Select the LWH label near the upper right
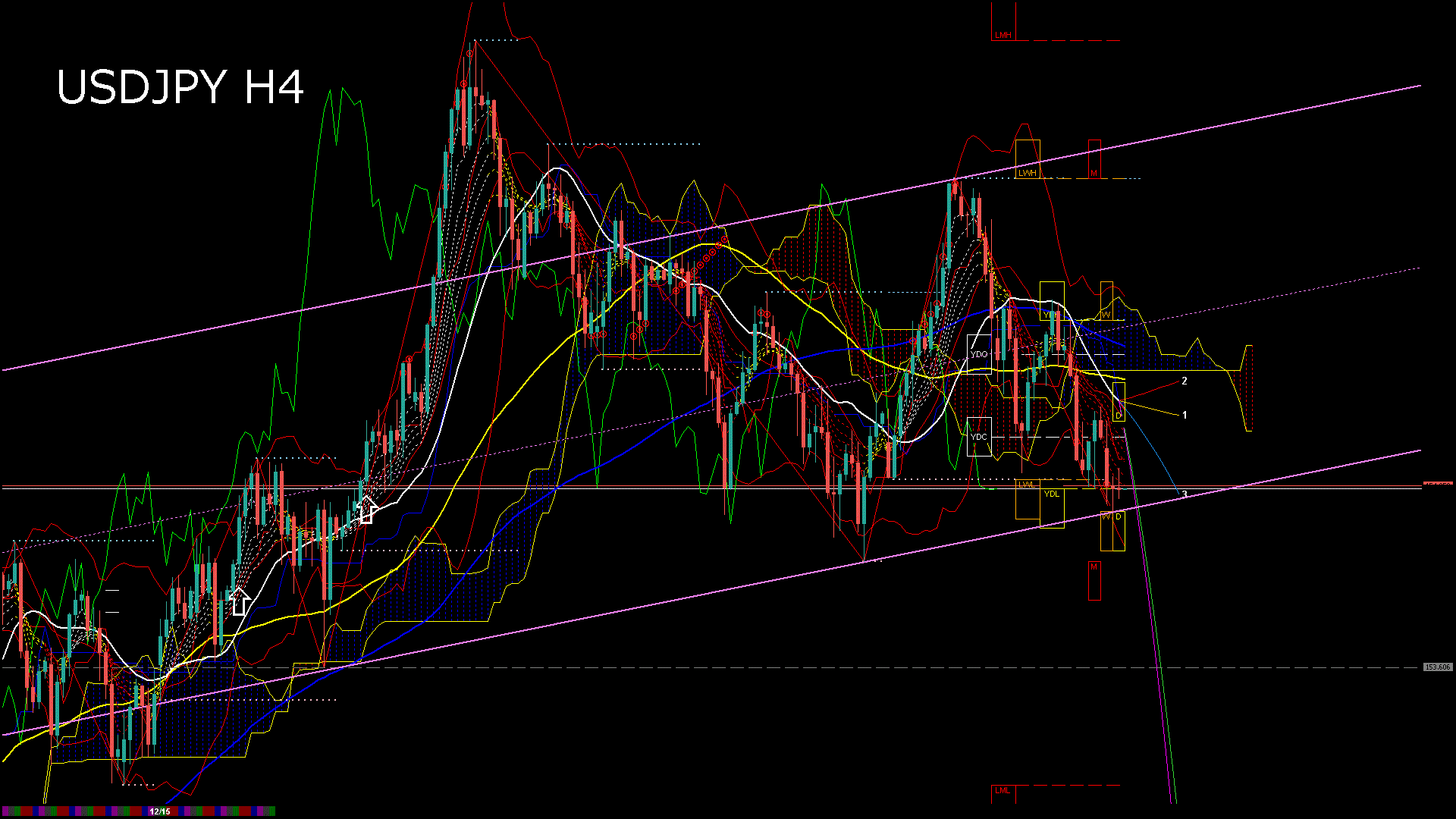 [x=1028, y=173]
